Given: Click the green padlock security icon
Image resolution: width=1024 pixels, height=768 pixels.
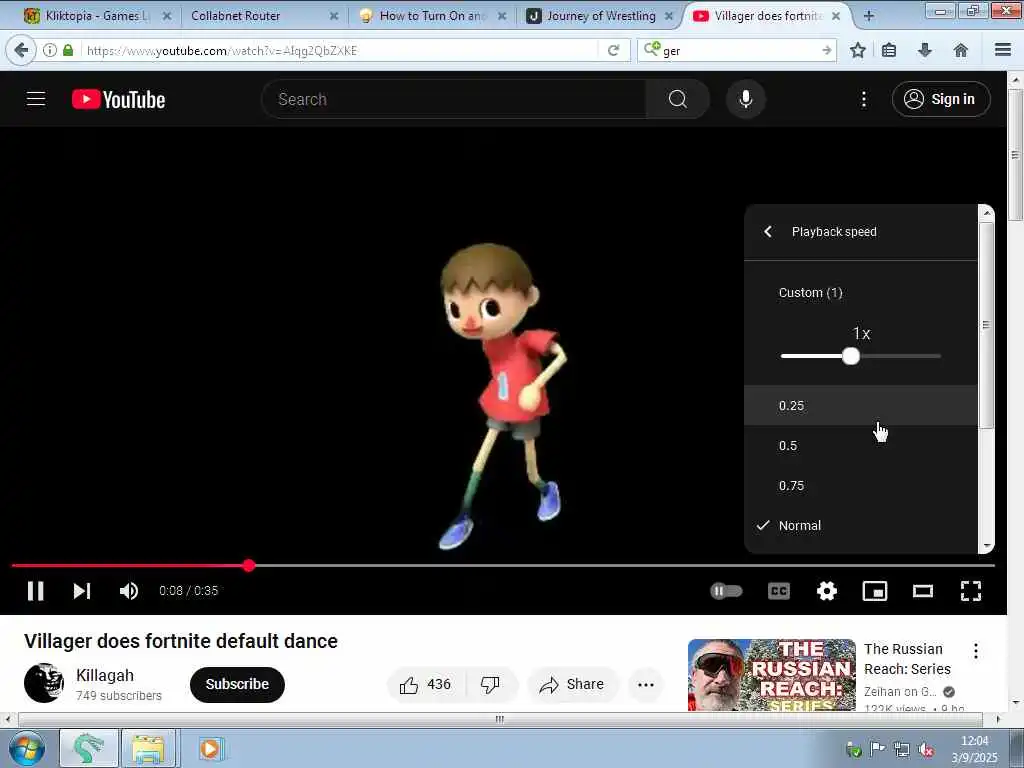Looking at the screenshot, I should [x=68, y=50].
